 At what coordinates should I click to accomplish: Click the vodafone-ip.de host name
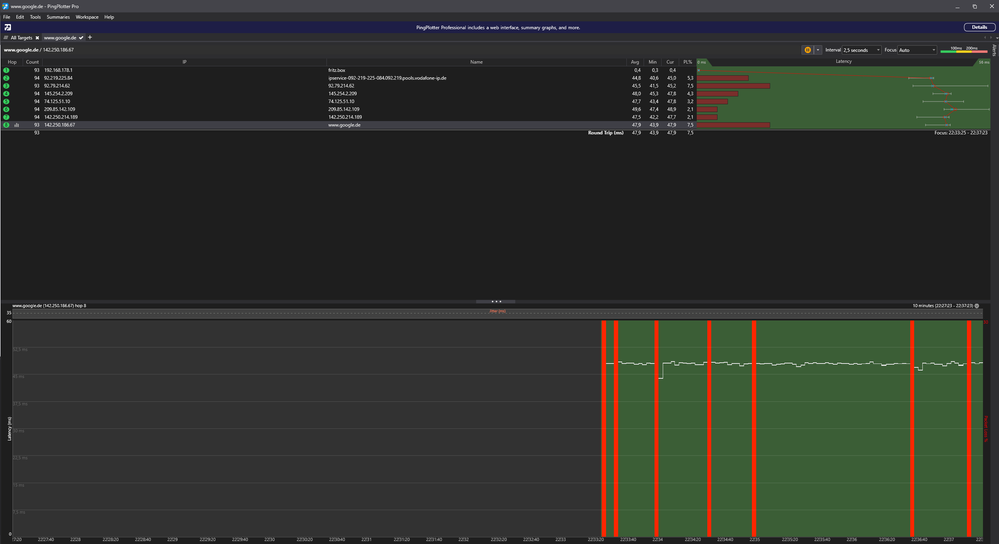pyautogui.click(x=387, y=78)
